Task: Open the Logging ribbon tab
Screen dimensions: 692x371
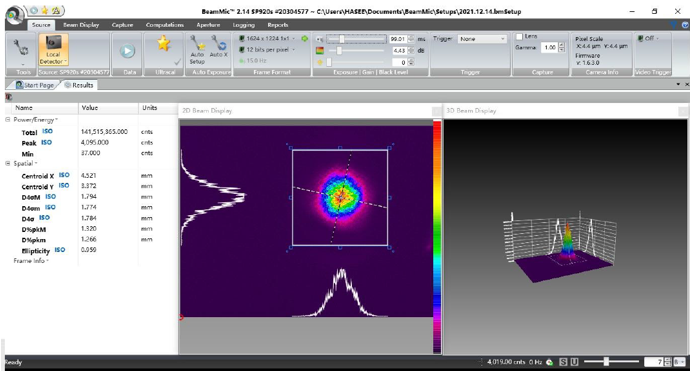Action: pos(244,25)
